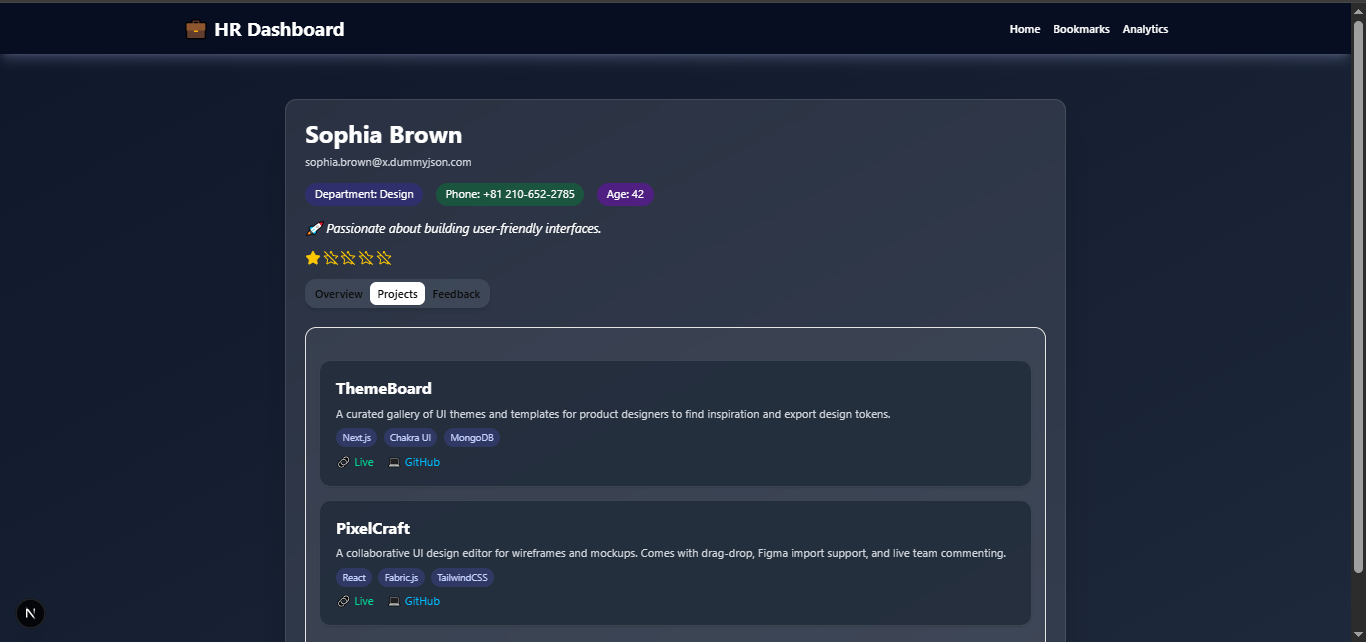Set rating to five stars
The height and width of the screenshot is (642, 1366).
[x=384, y=258]
